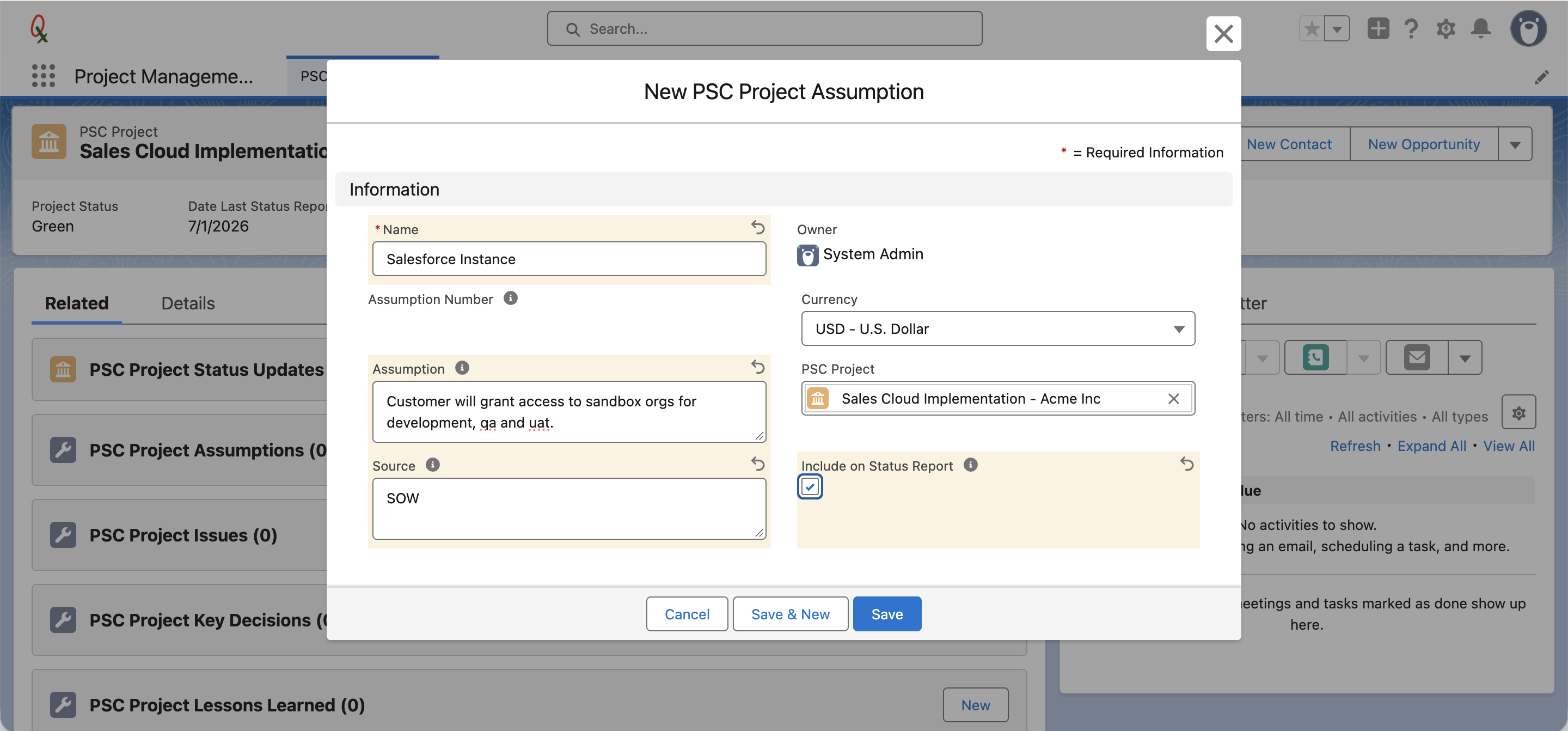Click the global Search box
The height and width of the screenshot is (731, 1568).
point(764,29)
